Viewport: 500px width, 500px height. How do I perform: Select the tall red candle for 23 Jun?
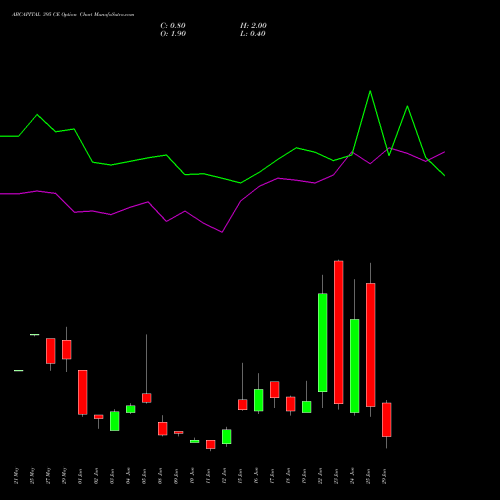(x=339, y=332)
